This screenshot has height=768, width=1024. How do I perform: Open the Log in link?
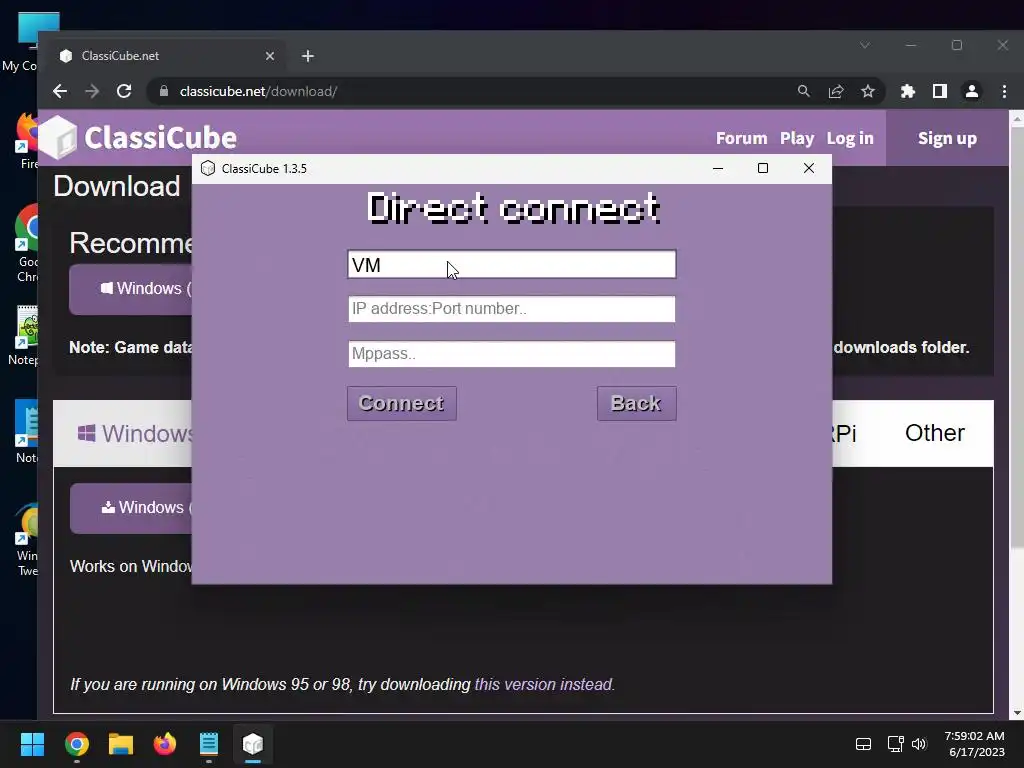pyautogui.click(x=850, y=138)
